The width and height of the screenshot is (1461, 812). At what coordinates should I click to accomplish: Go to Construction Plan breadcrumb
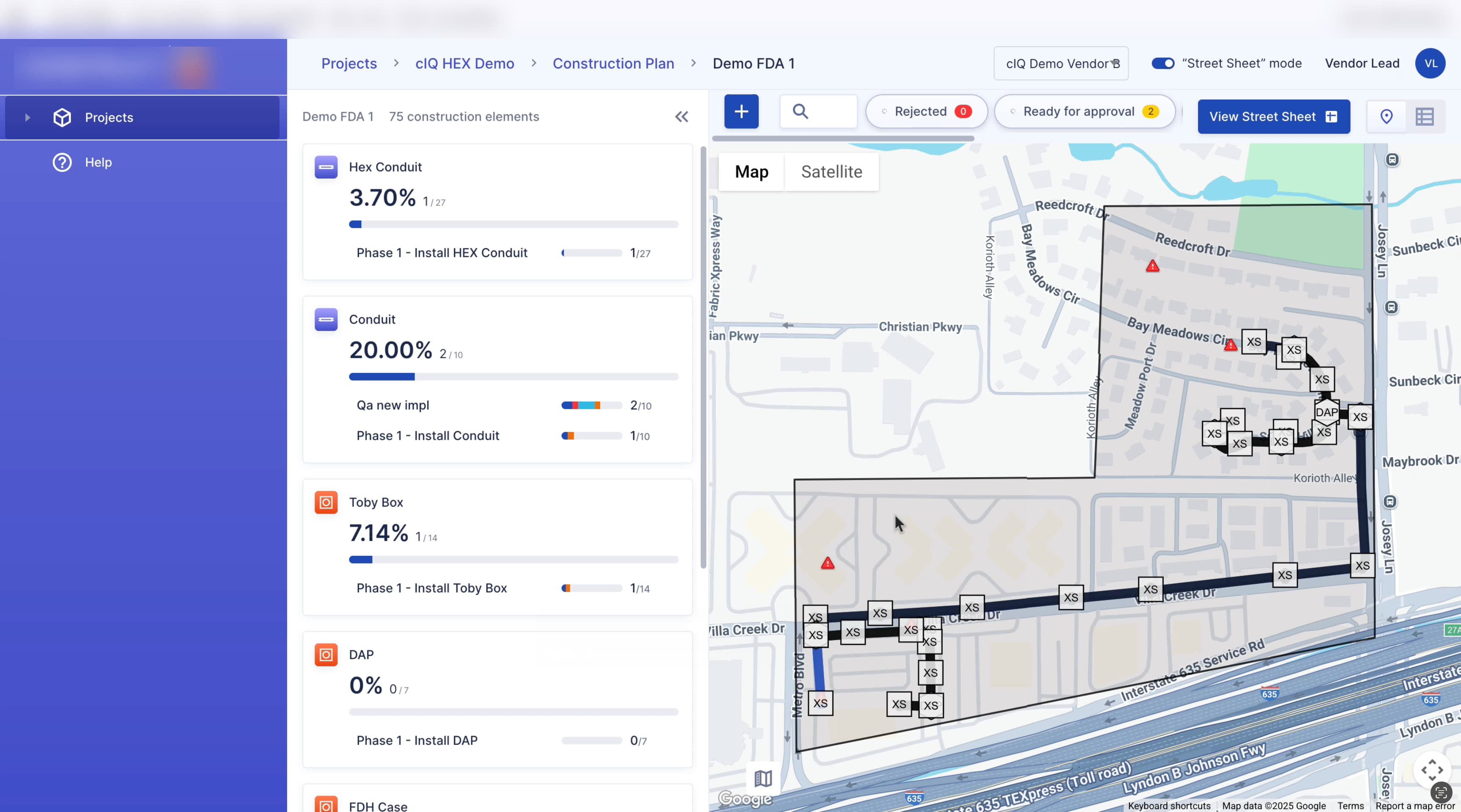[x=613, y=64]
